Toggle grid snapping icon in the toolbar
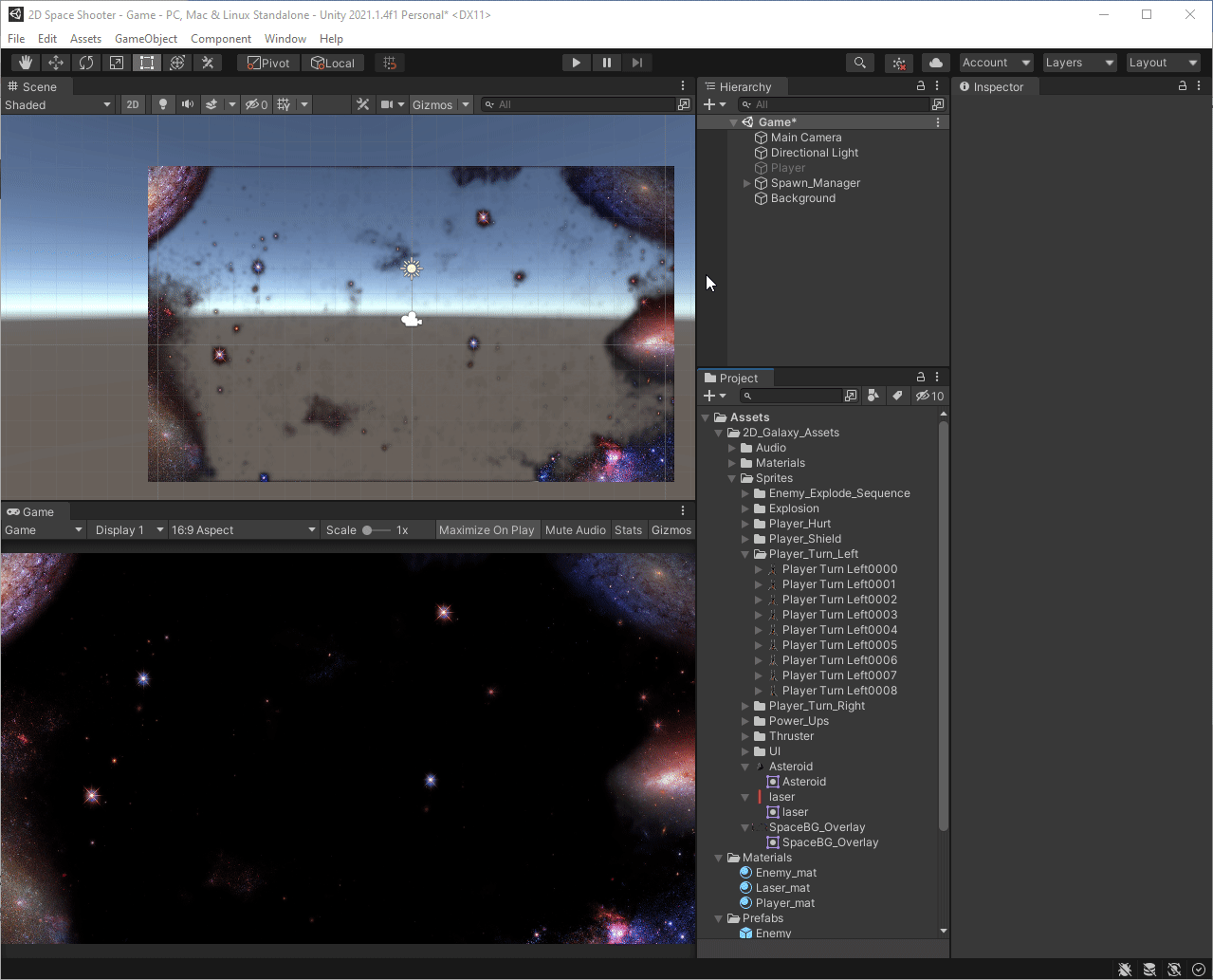Viewport: 1213px width, 980px height. [389, 63]
